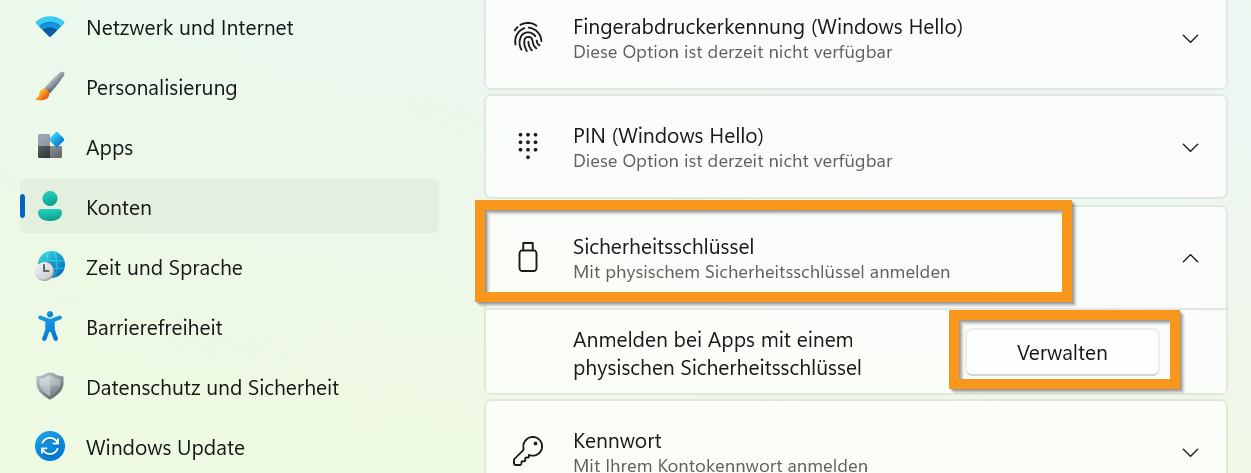
Task: Click the fingerprint icon for Fingerabdruckerkennung
Action: (x=528, y=38)
